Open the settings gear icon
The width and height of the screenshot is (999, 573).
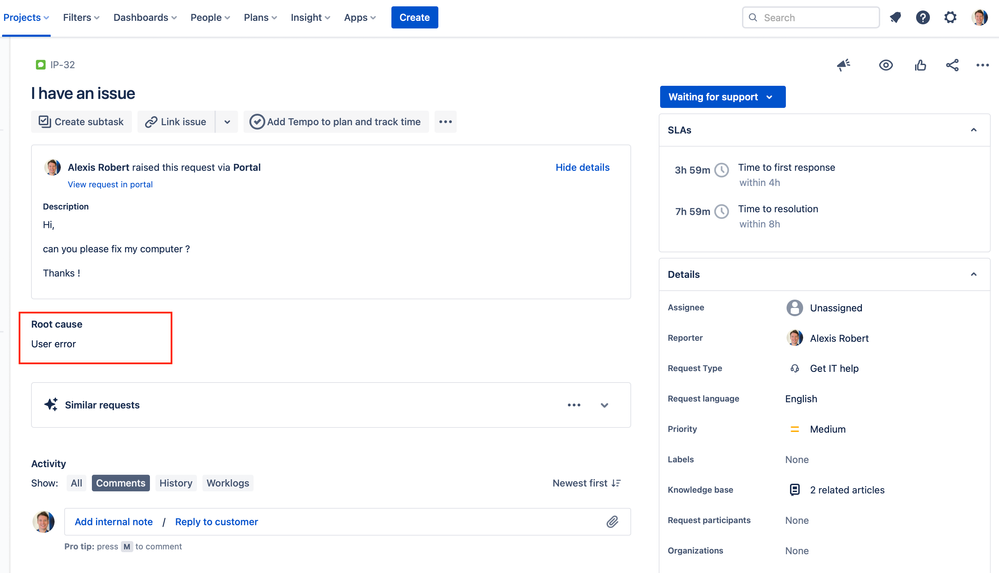pos(950,18)
